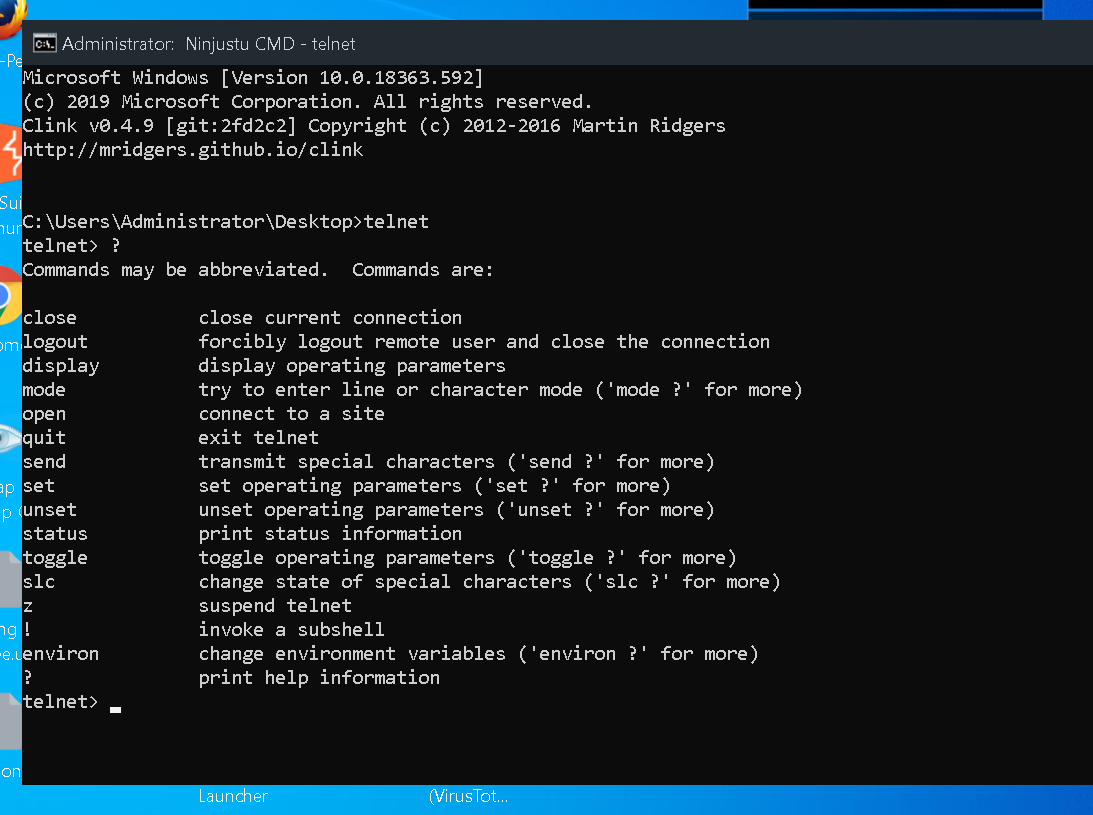Click the 'open' command name in first column
The height and width of the screenshot is (815, 1093).
click(44, 414)
